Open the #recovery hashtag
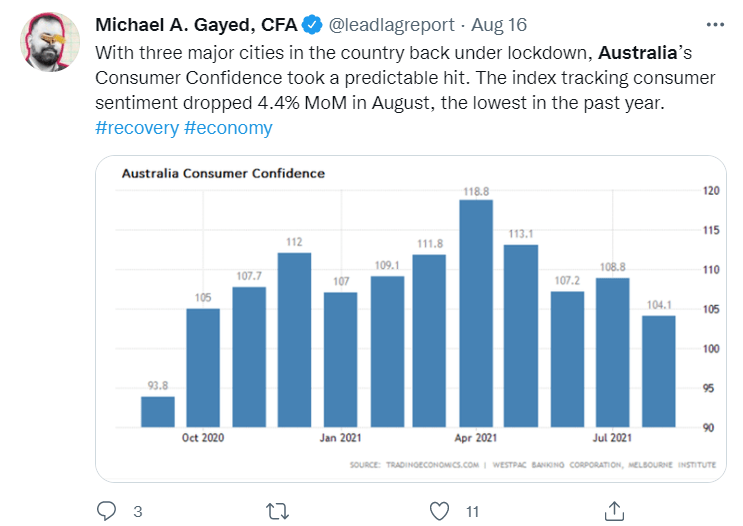Viewport: 743px width, 526px height. click(136, 128)
